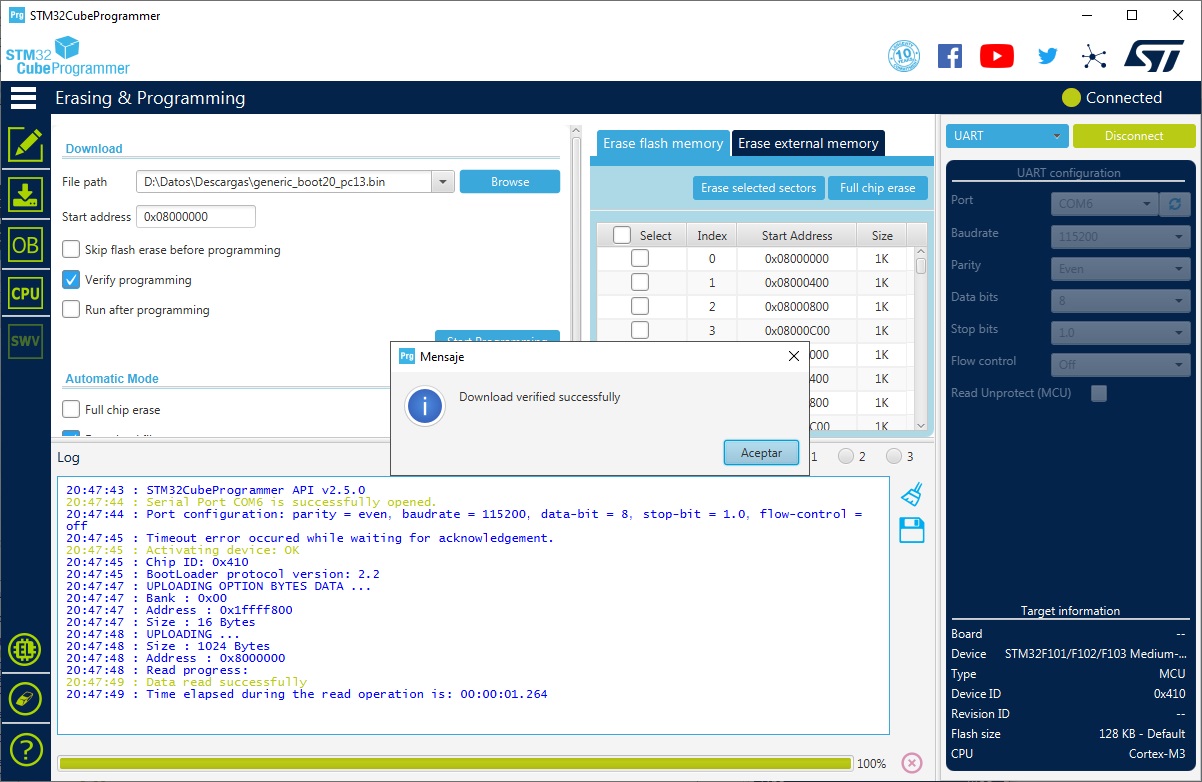This screenshot has height=782, width=1202.
Task: Click the ST logo
Action: pyautogui.click(x=1154, y=55)
